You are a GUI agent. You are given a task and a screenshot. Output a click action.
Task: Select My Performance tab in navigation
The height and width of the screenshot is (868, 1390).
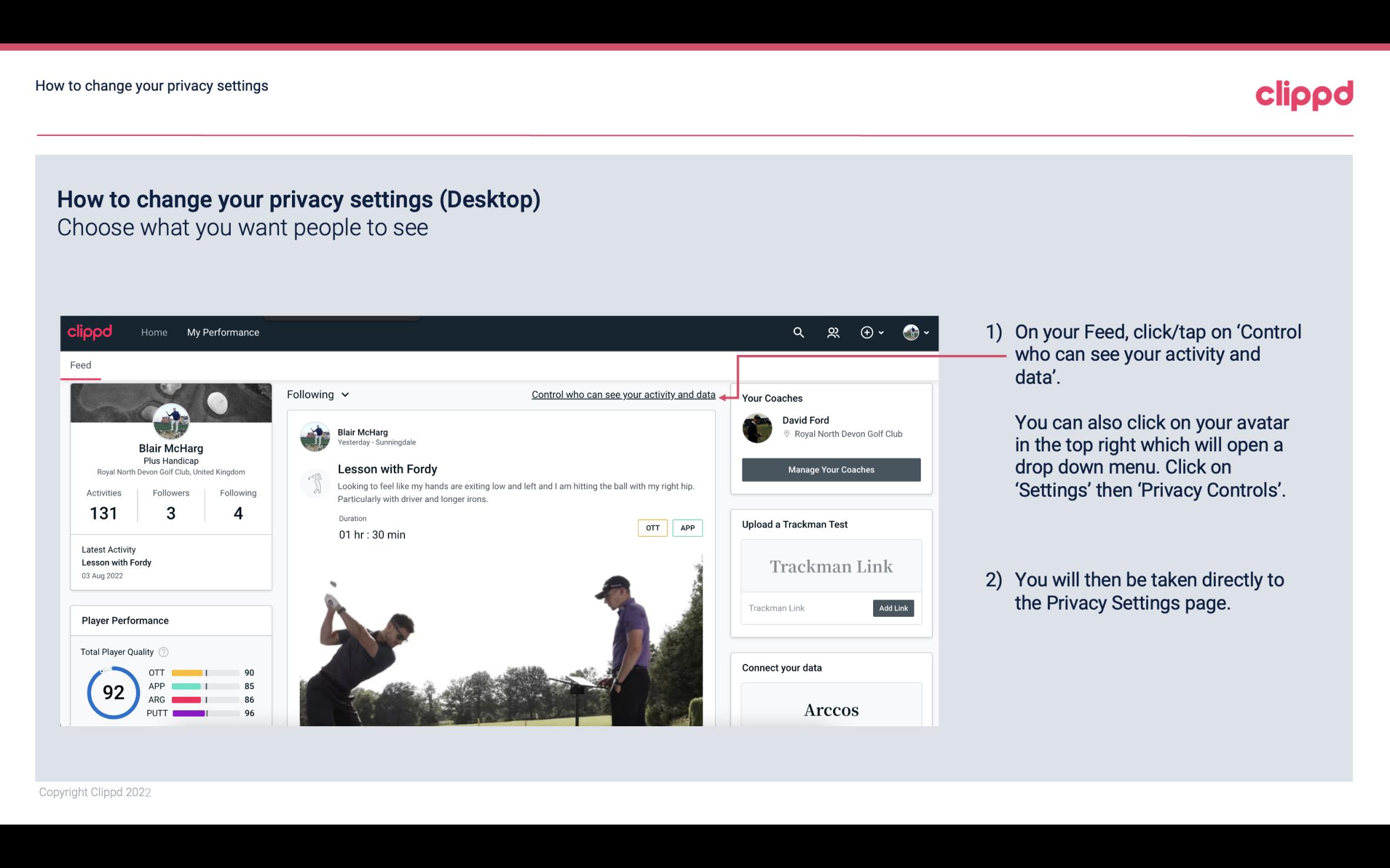coord(223,332)
